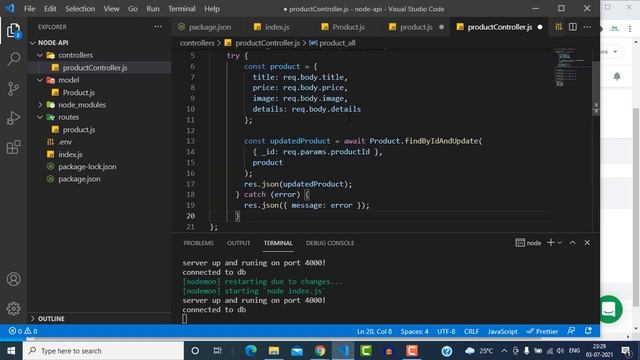Change language mode via JavaScript indicator
640x360 pixels.
502,331
